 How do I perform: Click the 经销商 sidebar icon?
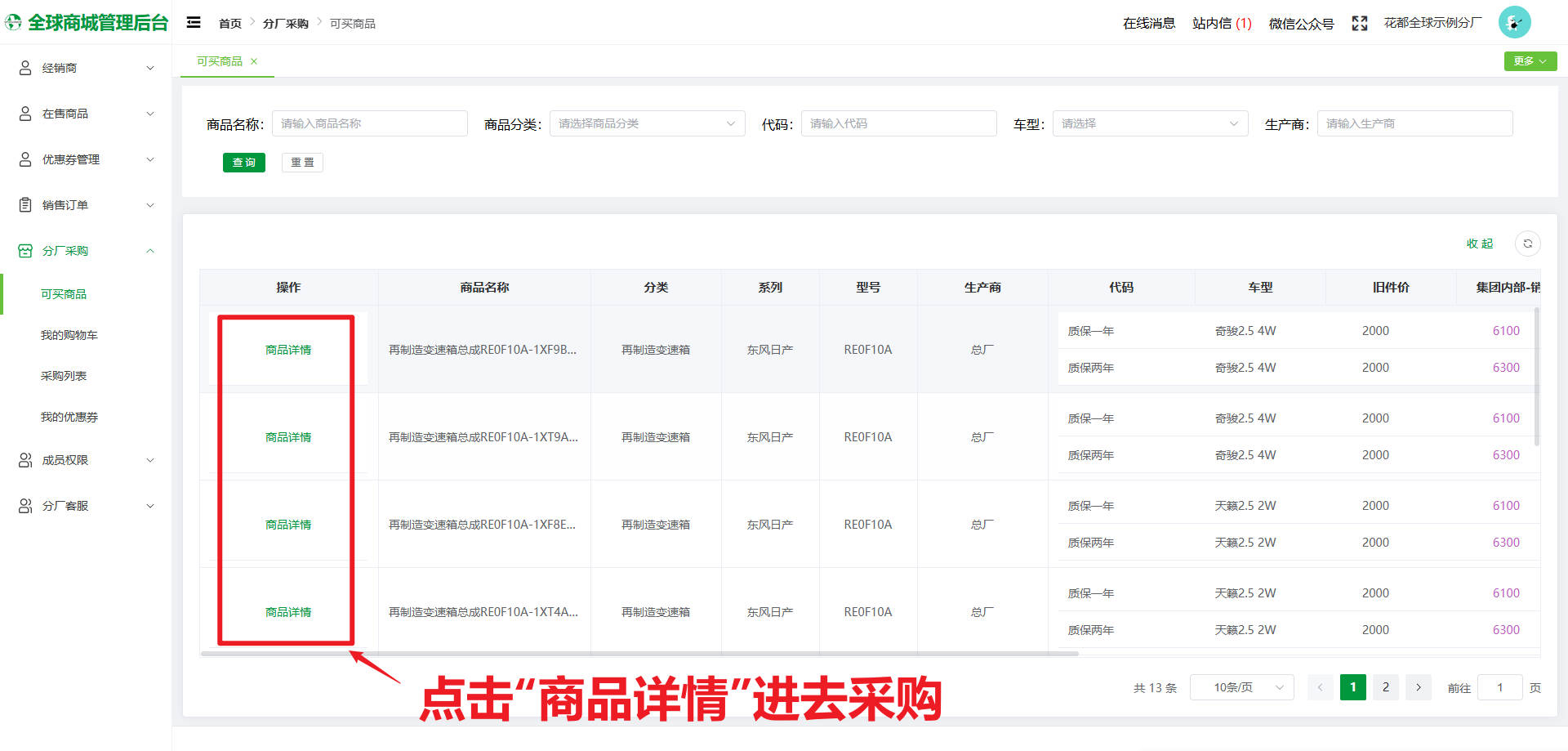pyautogui.click(x=24, y=67)
